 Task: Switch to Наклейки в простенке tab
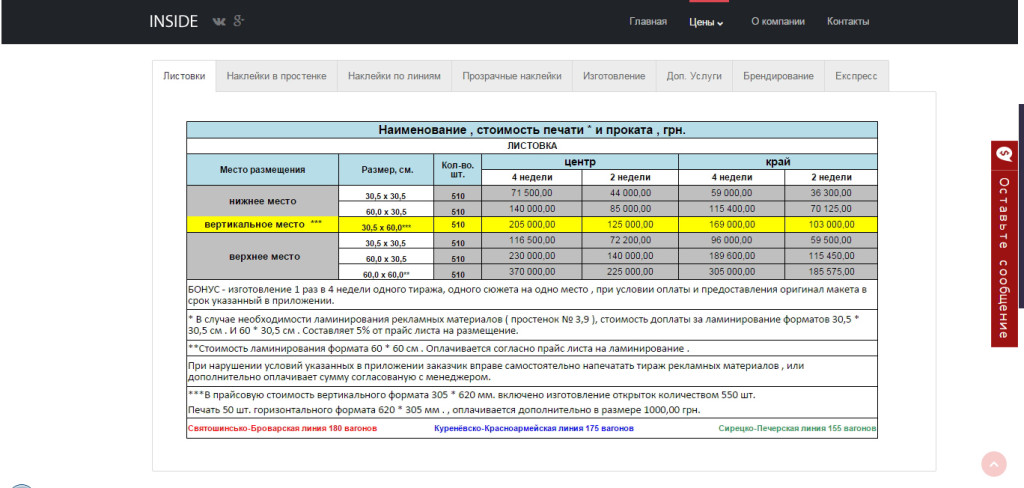tap(276, 76)
